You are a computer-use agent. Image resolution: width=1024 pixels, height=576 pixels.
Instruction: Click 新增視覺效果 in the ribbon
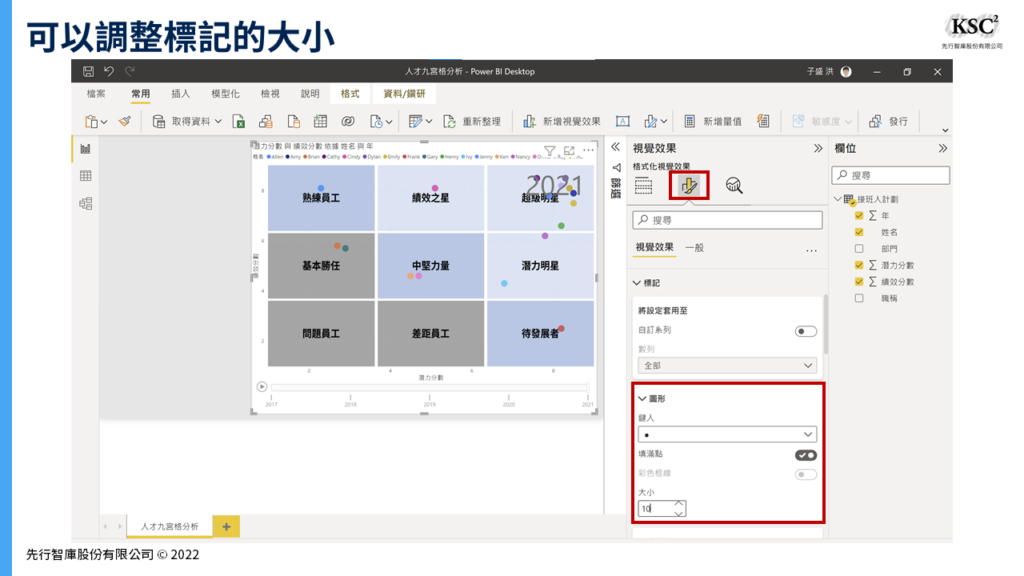click(x=562, y=121)
